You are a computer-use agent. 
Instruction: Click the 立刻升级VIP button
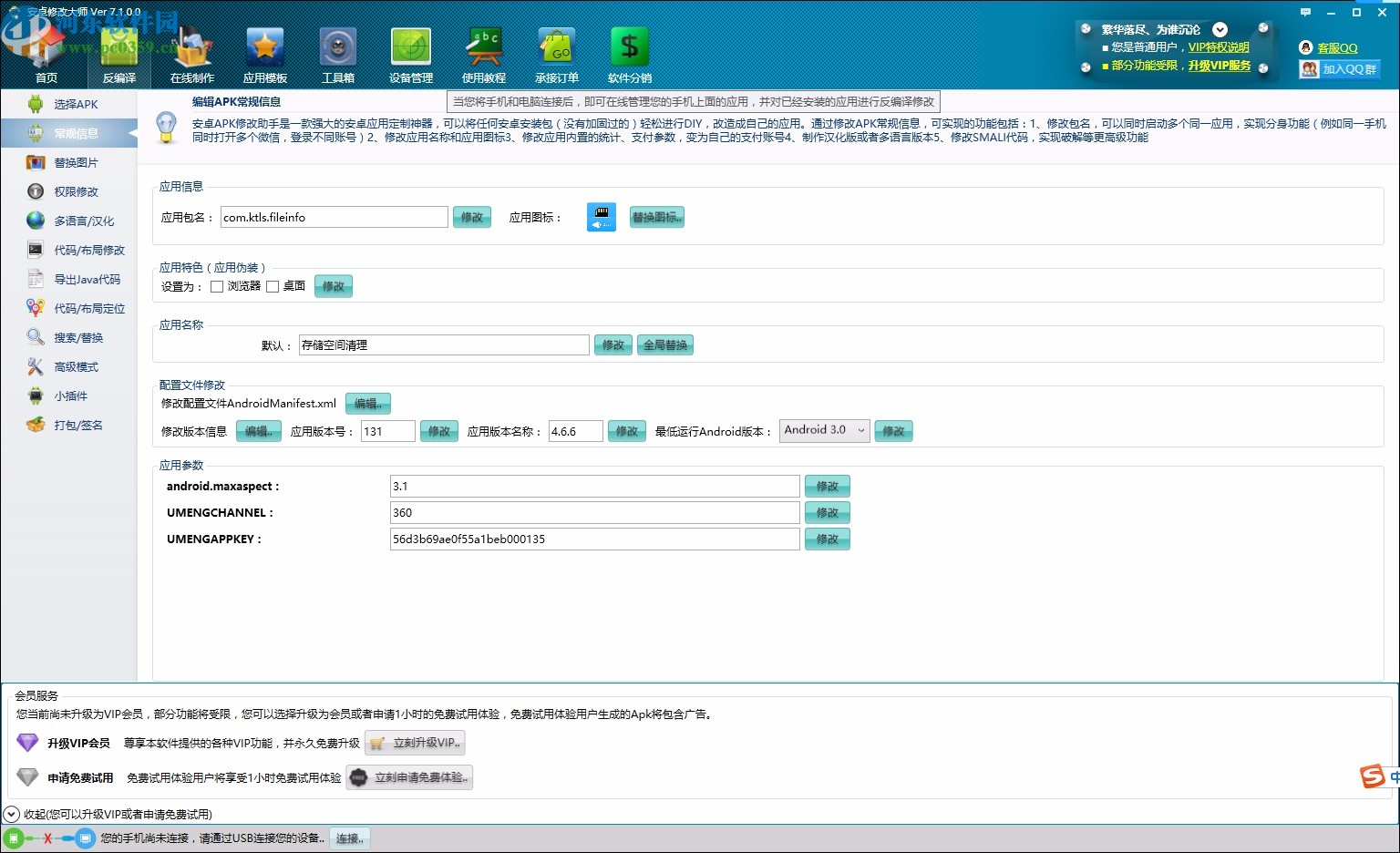click(x=416, y=743)
